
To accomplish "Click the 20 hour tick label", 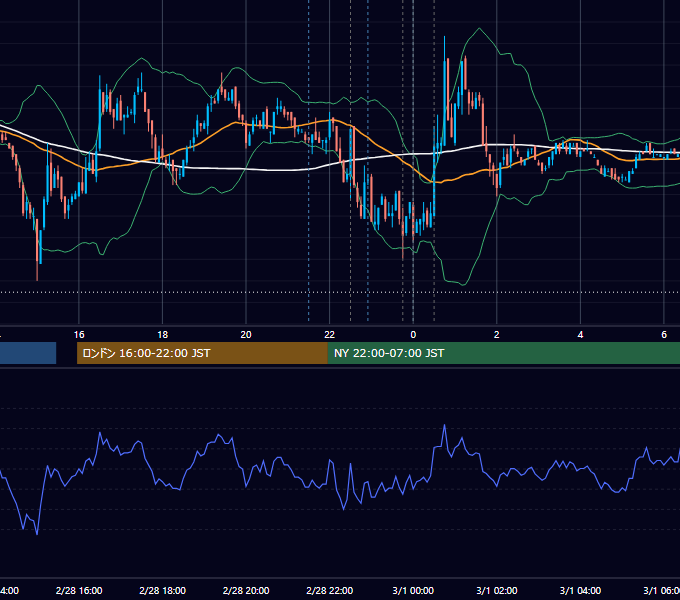I will click(x=246, y=335).
